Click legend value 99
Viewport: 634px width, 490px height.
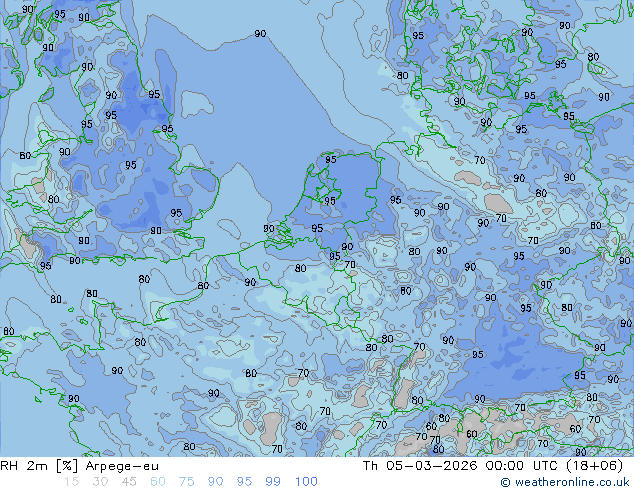pos(273,482)
